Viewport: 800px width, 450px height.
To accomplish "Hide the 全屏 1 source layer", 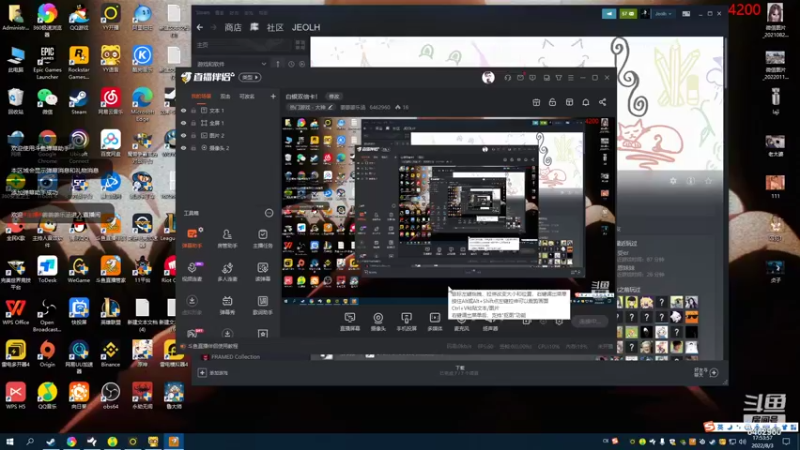I will pyautogui.click(x=184, y=123).
